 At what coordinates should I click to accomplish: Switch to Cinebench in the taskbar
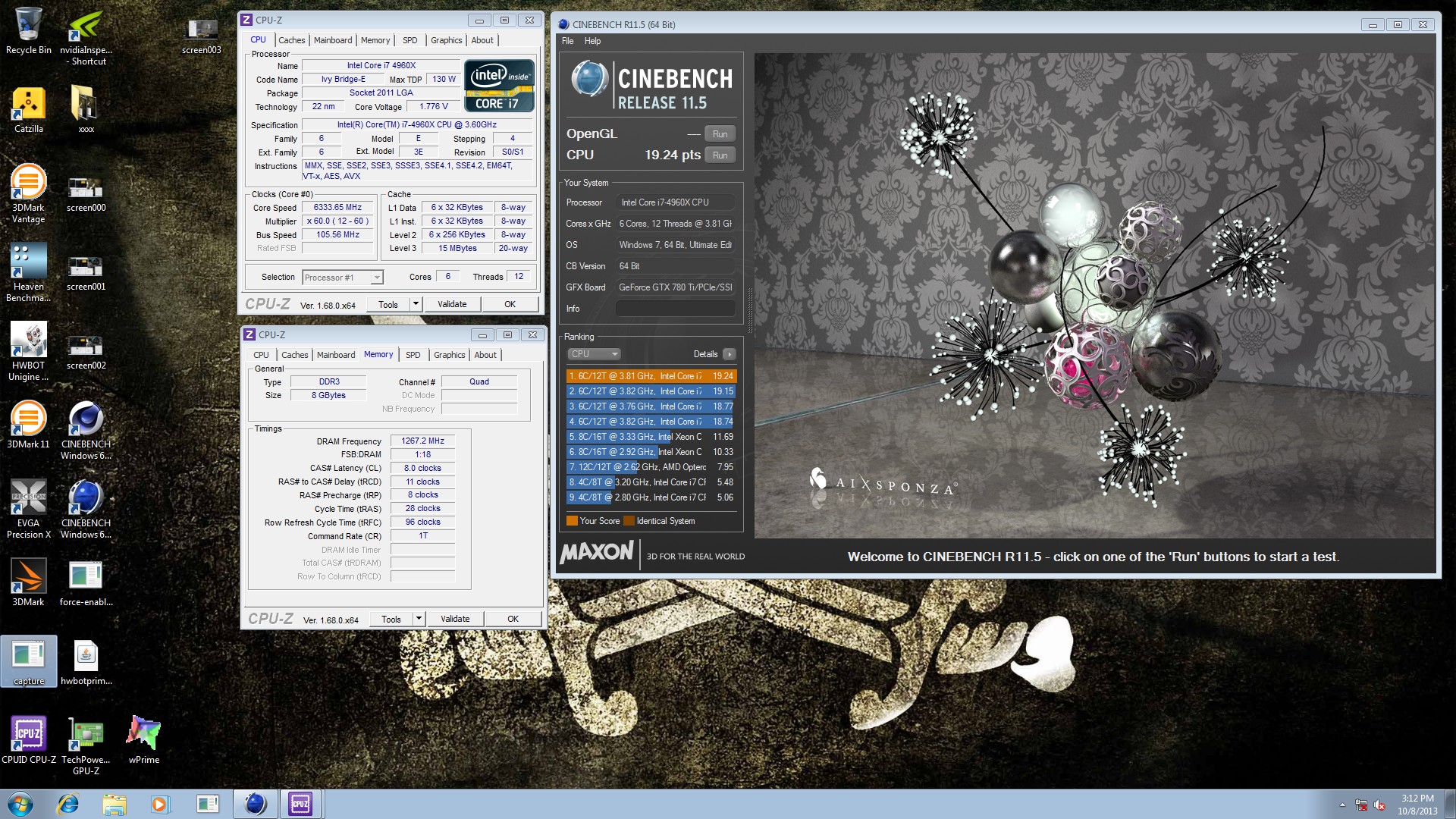(255, 804)
